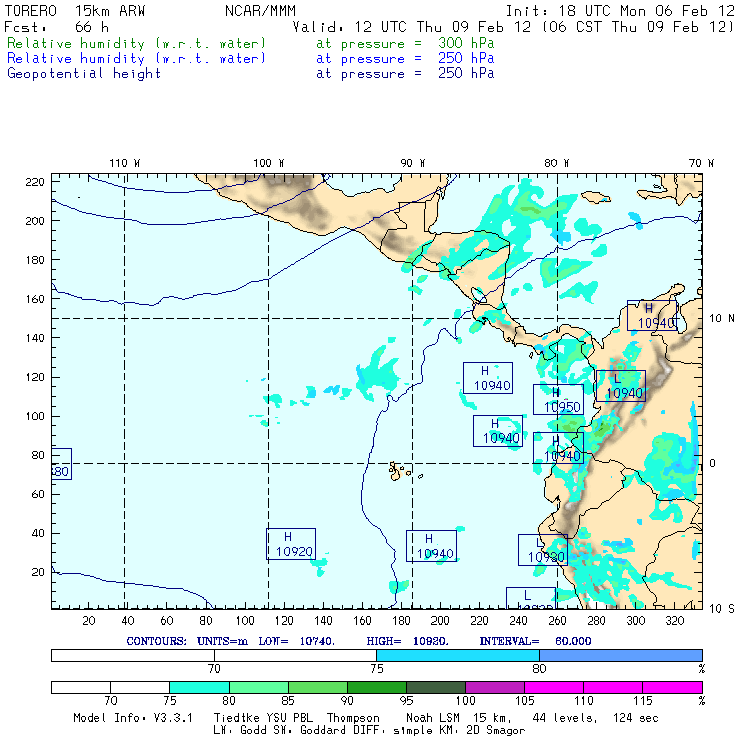
Task: Choose the purple 100–105 colorbar swatch
Action: pyautogui.click(x=495, y=687)
